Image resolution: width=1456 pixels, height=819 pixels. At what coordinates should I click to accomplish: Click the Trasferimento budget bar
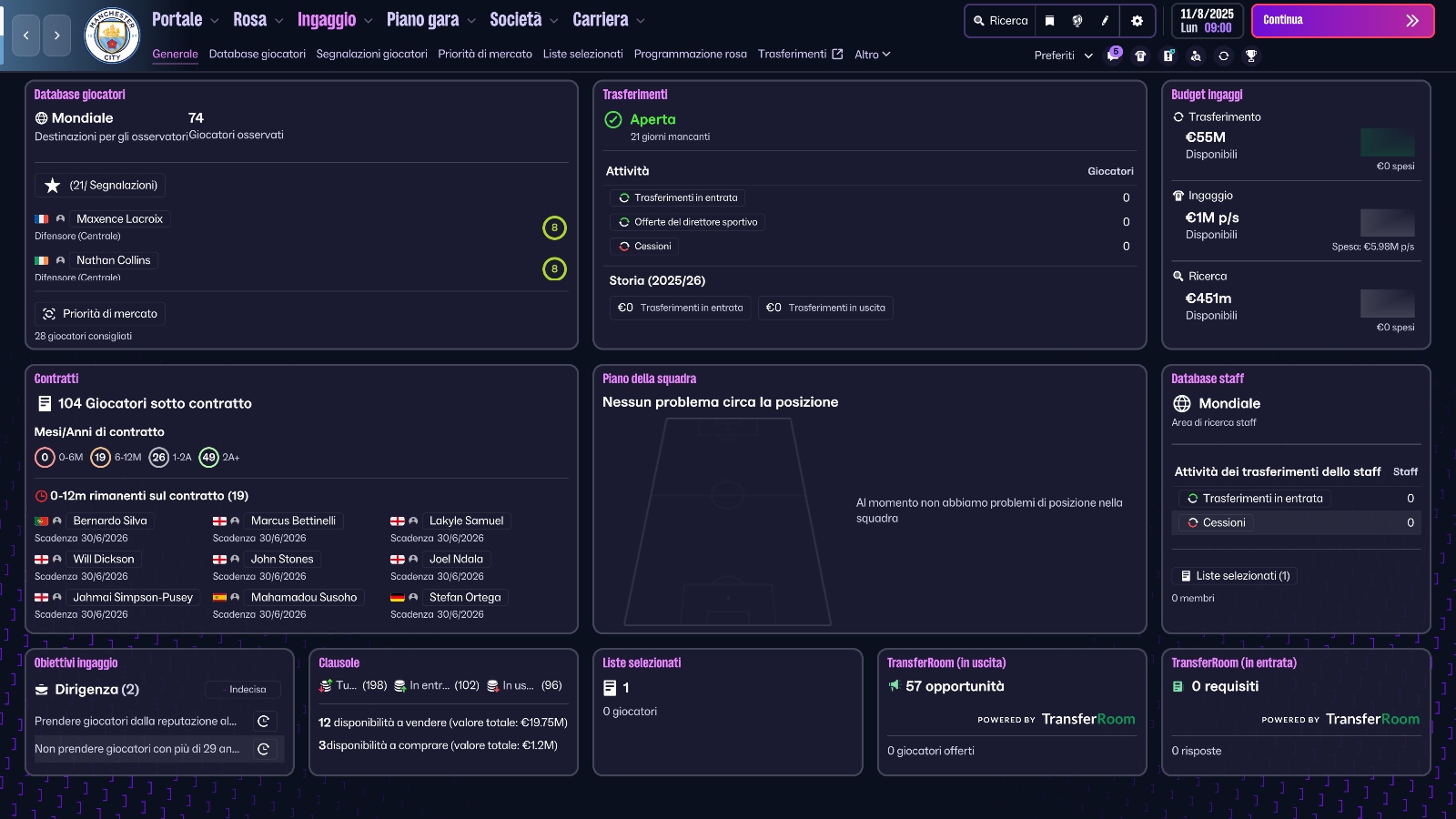coord(1387,143)
